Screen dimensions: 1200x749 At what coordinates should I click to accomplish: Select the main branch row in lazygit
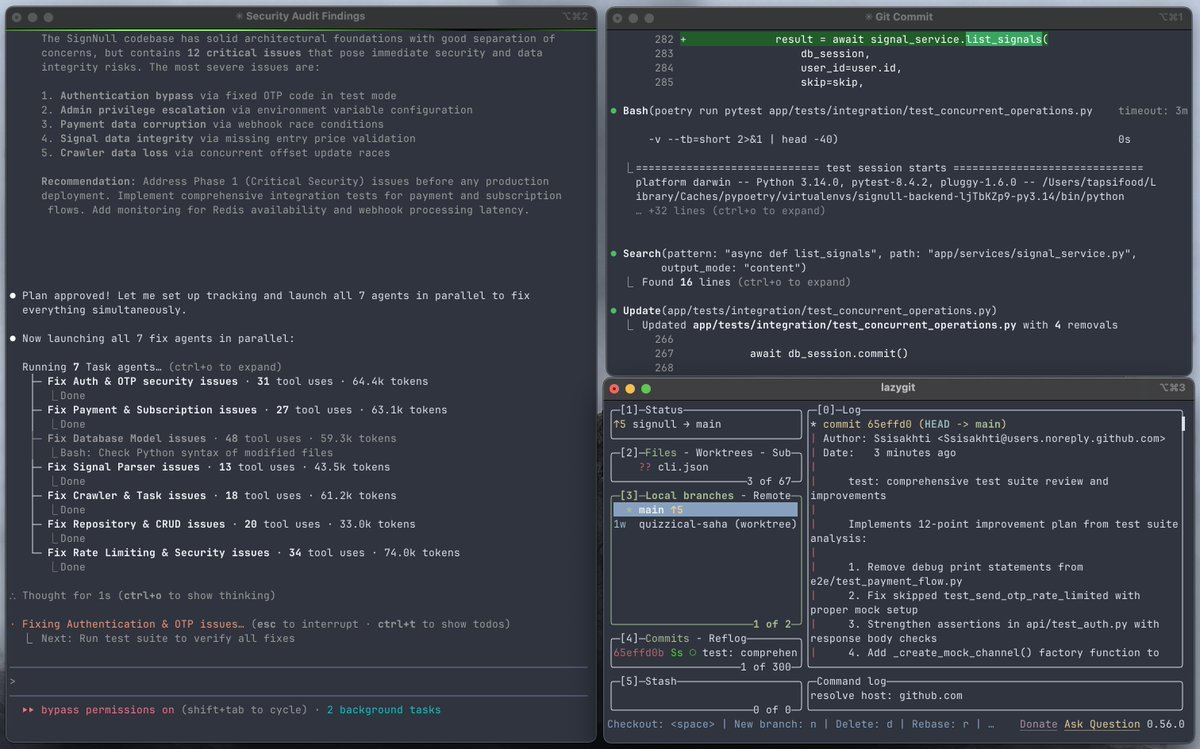click(705, 509)
